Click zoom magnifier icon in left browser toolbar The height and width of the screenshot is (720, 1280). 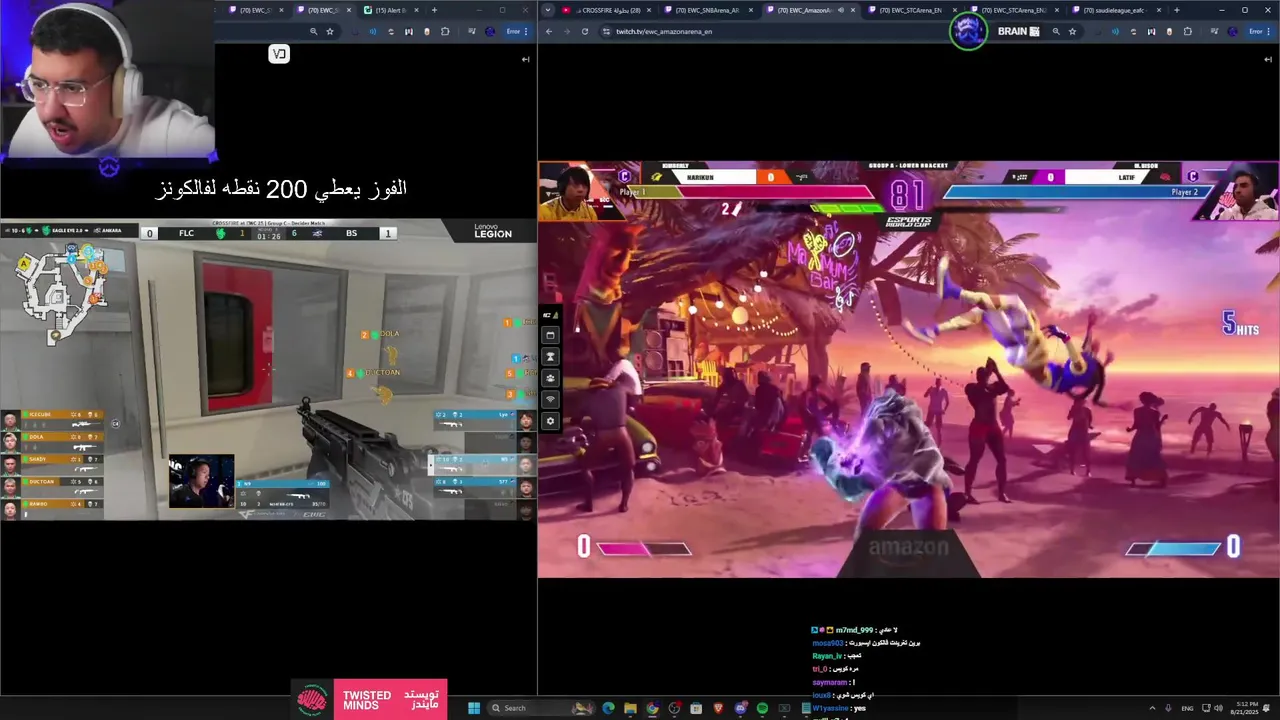[x=313, y=31]
